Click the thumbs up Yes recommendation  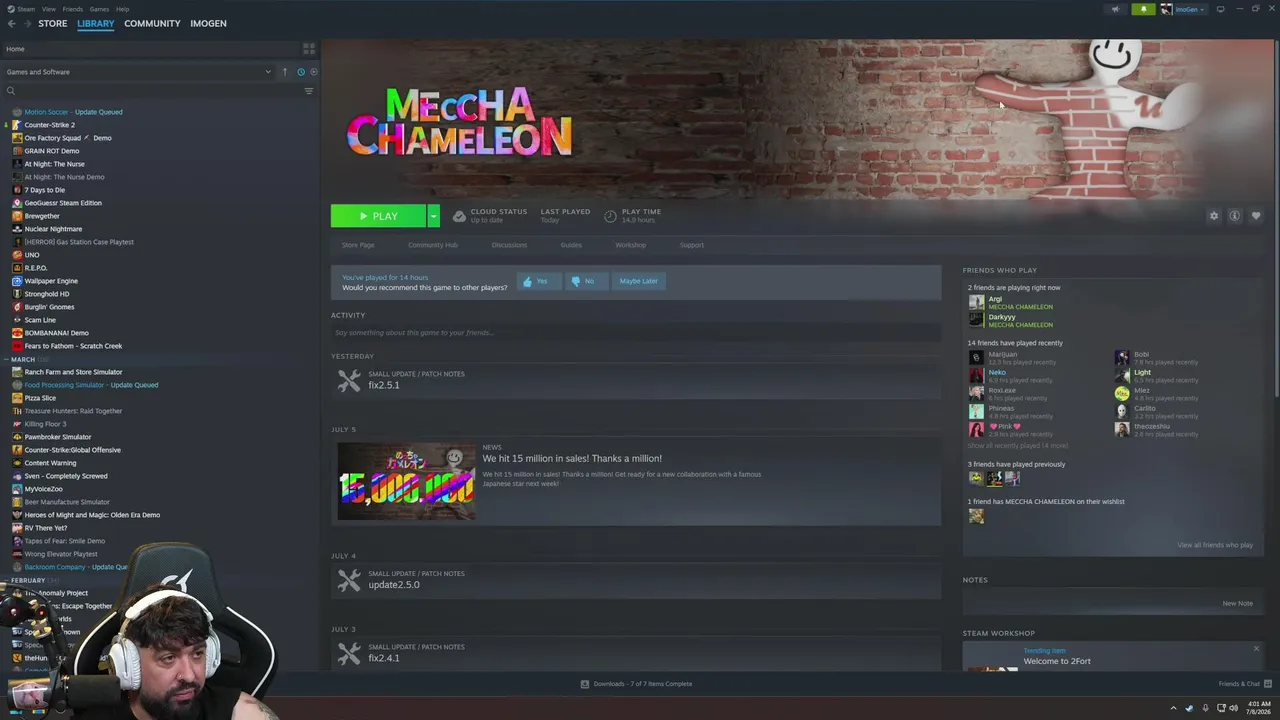tap(538, 281)
